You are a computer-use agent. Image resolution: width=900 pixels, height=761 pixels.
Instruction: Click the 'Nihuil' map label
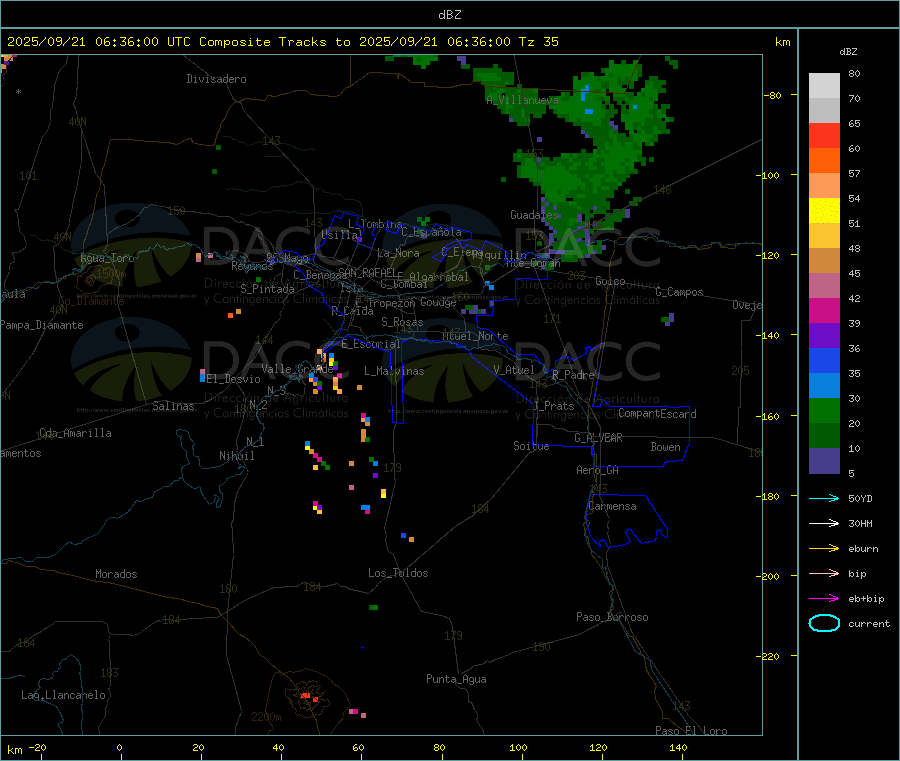point(236,456)
